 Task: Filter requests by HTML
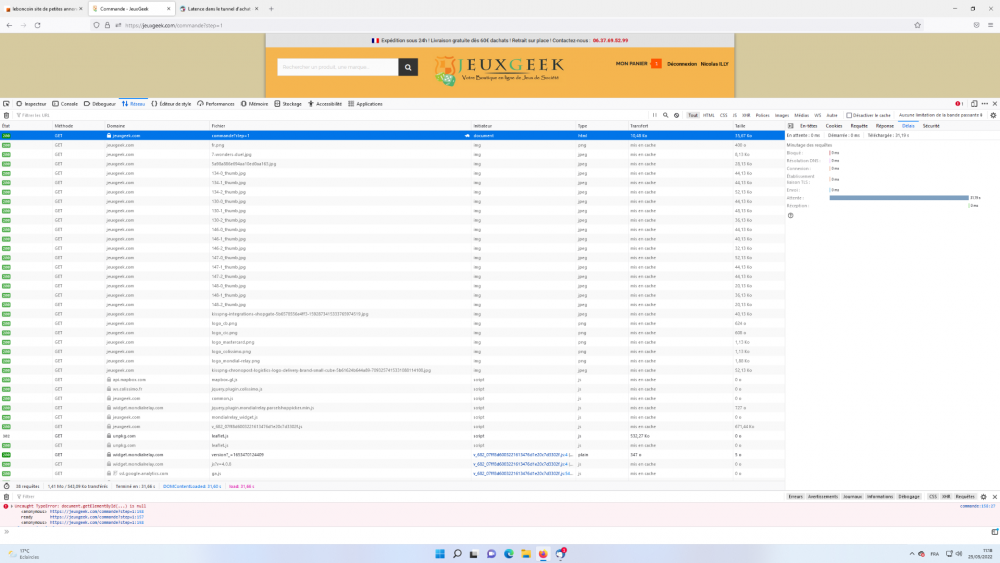[x=709, y=115]
